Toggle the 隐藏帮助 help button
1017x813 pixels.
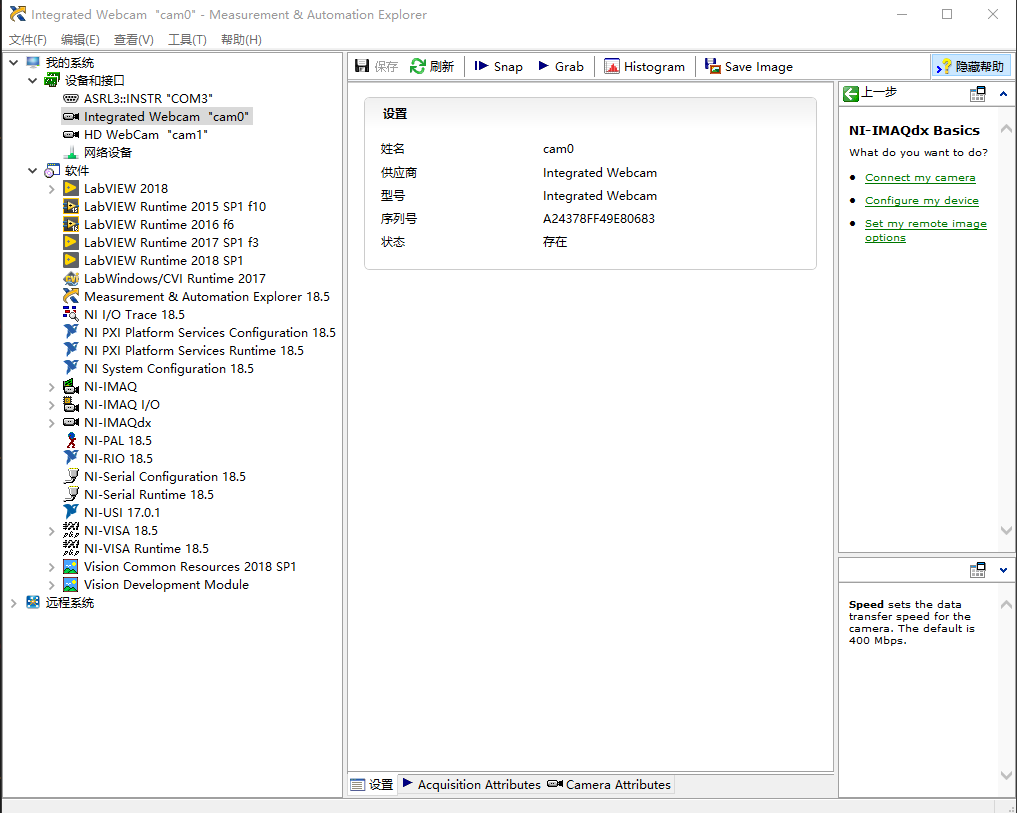tap(970, 66)
